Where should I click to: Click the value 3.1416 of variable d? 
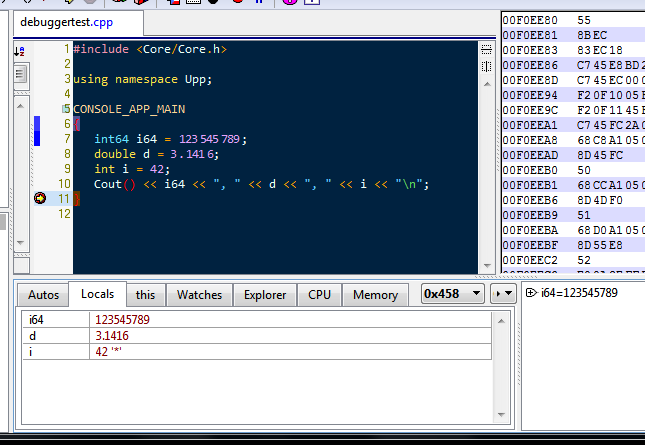point(111,336)
